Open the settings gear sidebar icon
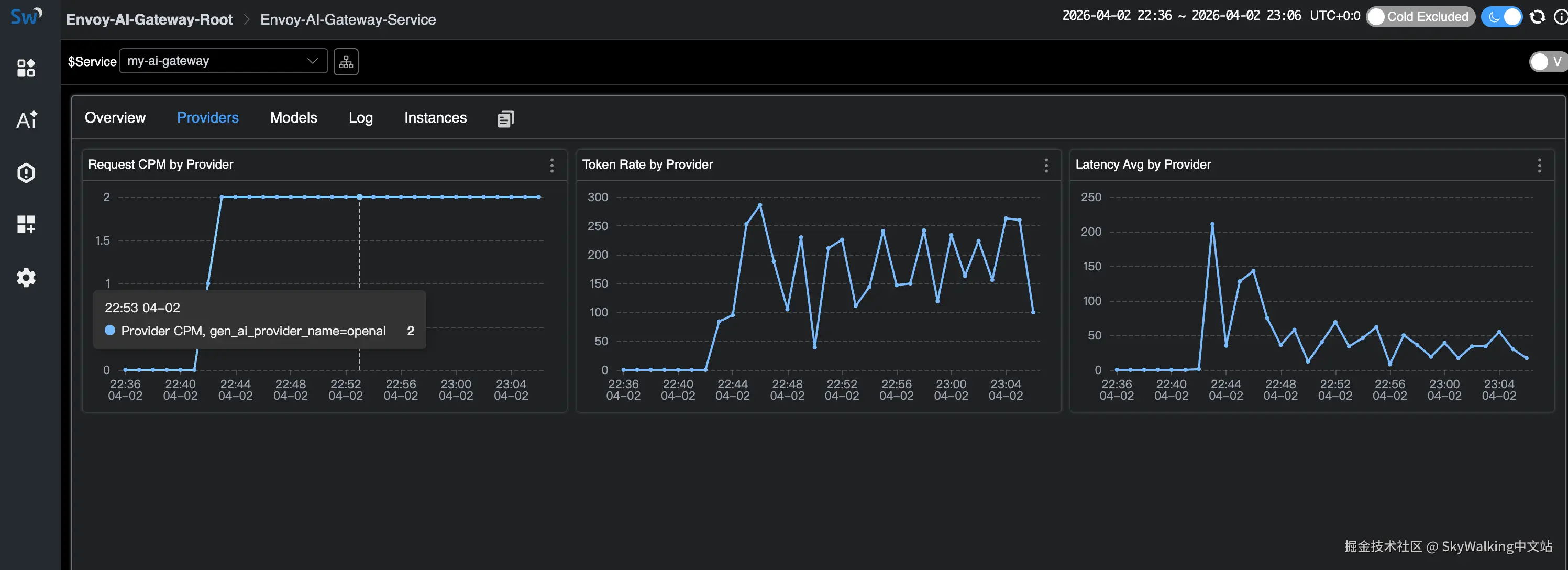This screenshot has width=1568, height=570. coord(26,278)
